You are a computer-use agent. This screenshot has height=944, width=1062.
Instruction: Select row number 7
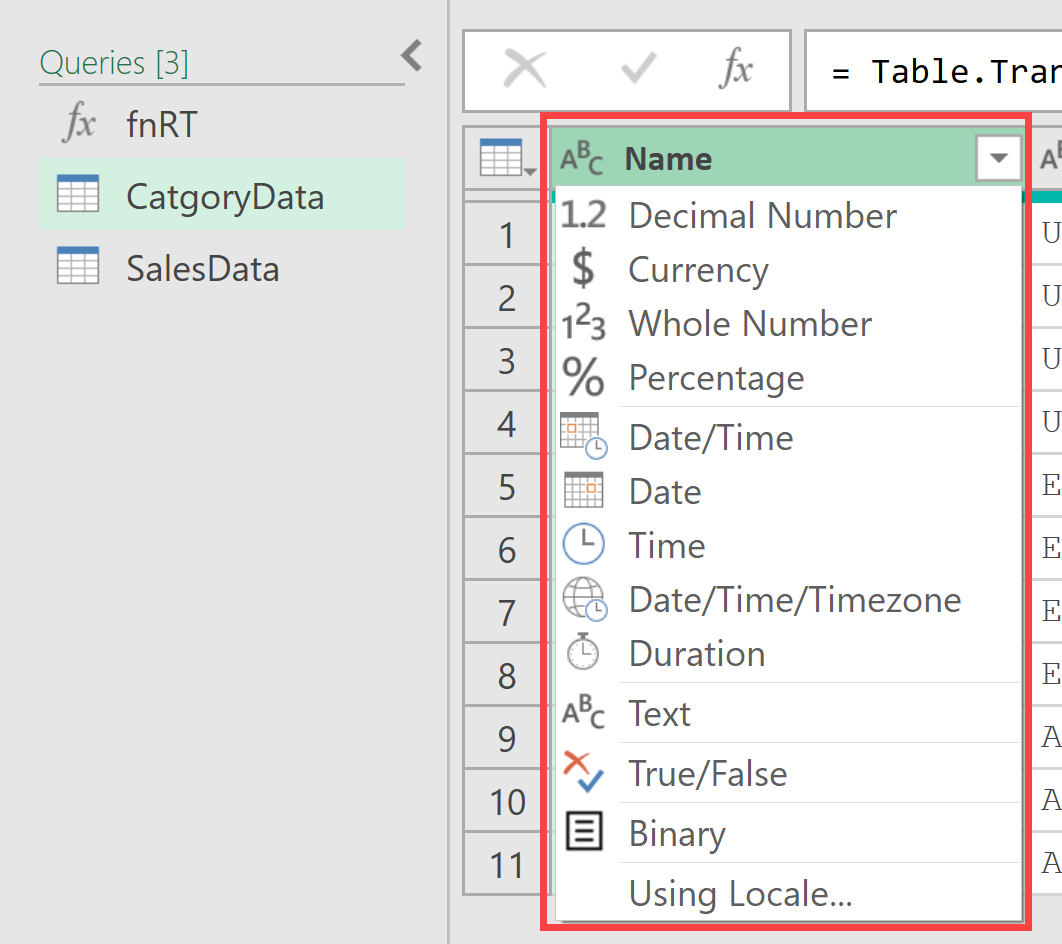(x=507, y=613)
